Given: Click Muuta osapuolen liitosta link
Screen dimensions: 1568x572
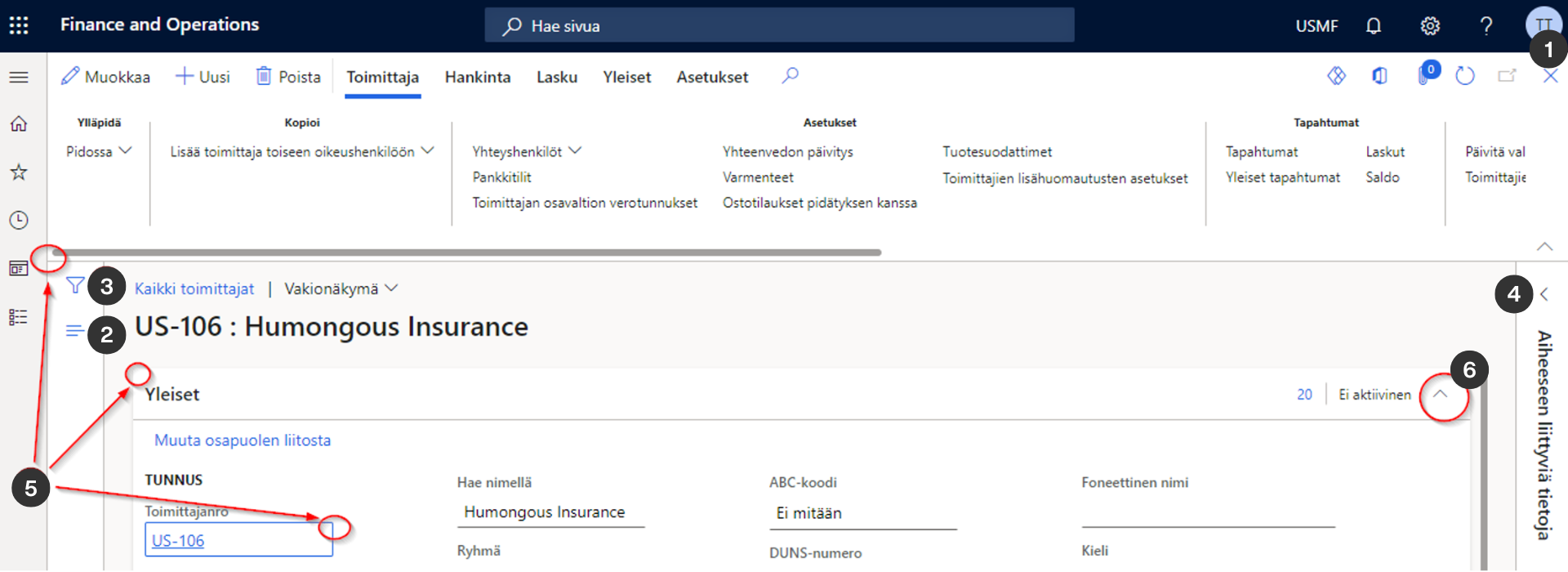Looking at the screenshot, I should pyautogui.click(x=243, y=440).
